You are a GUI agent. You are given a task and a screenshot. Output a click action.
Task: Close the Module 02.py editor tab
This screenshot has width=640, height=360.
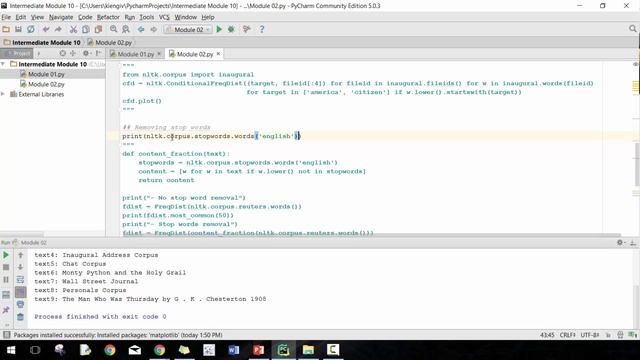click(218, 53)
